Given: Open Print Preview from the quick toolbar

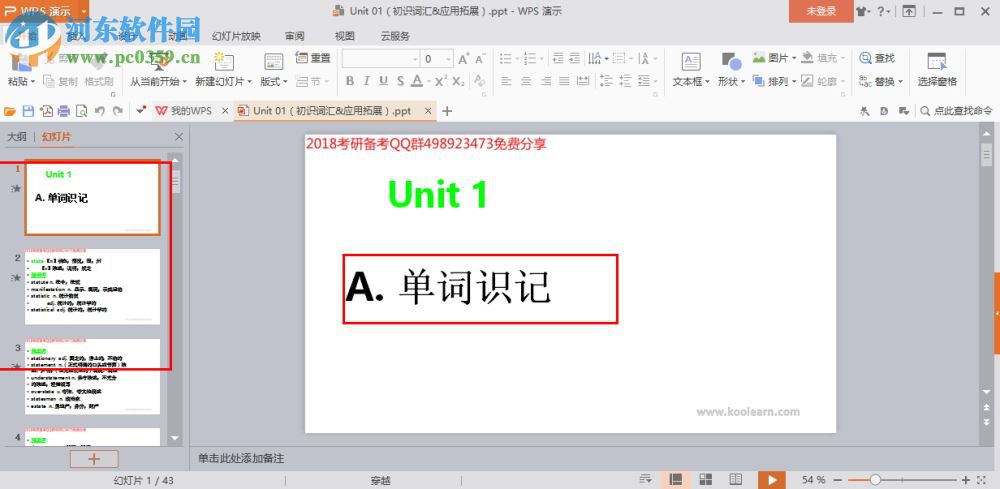Looking at the screenshot, I should (82, 111).
